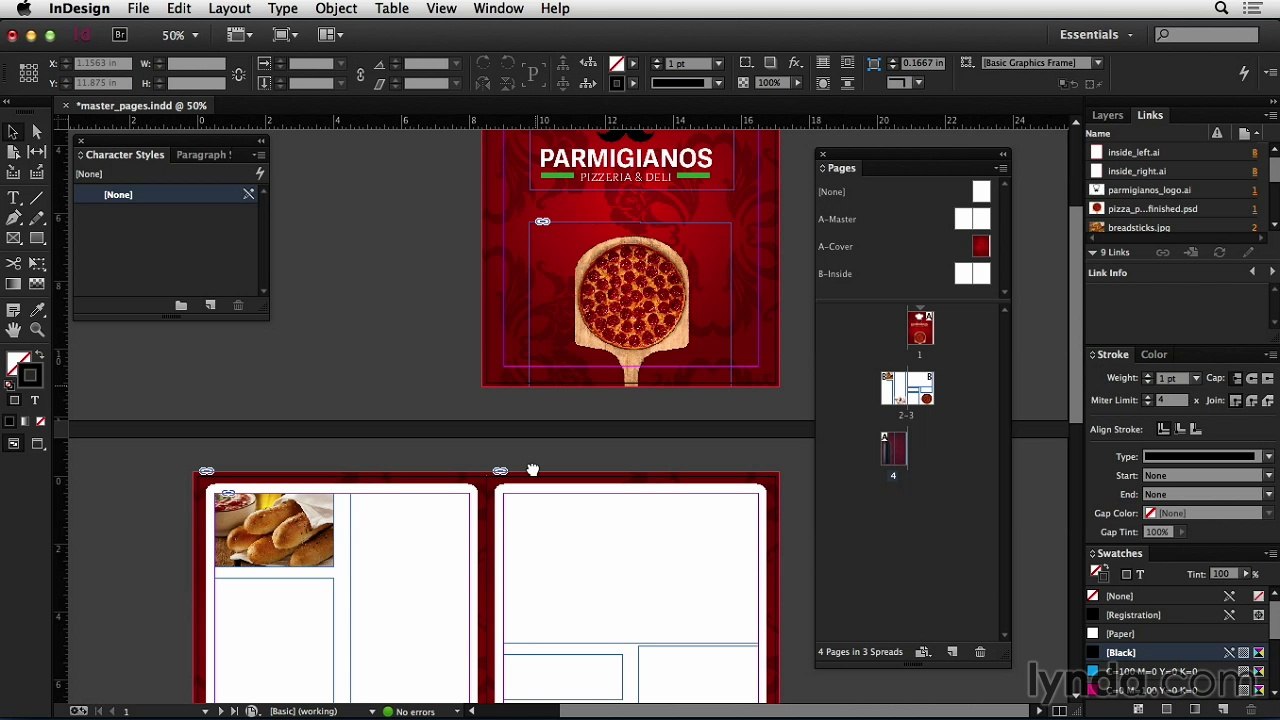Expand the 9 Links disclosure triangle
1280x720 pixels.
[x=1092, y=253]
